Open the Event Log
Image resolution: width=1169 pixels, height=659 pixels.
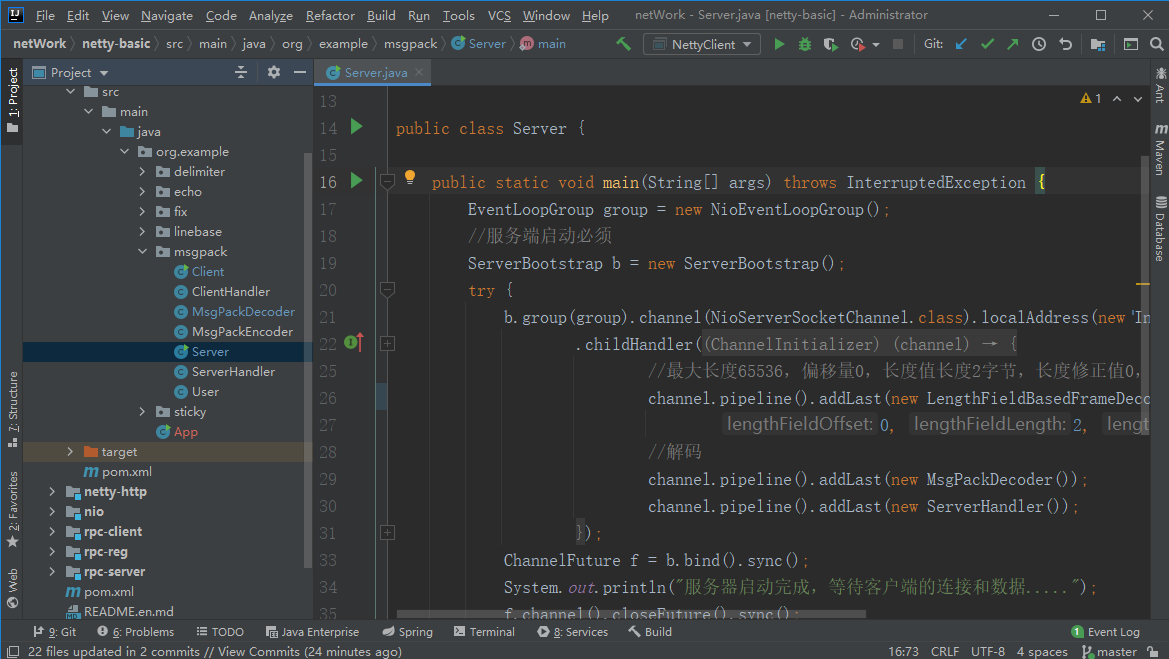pos(1106,631)
